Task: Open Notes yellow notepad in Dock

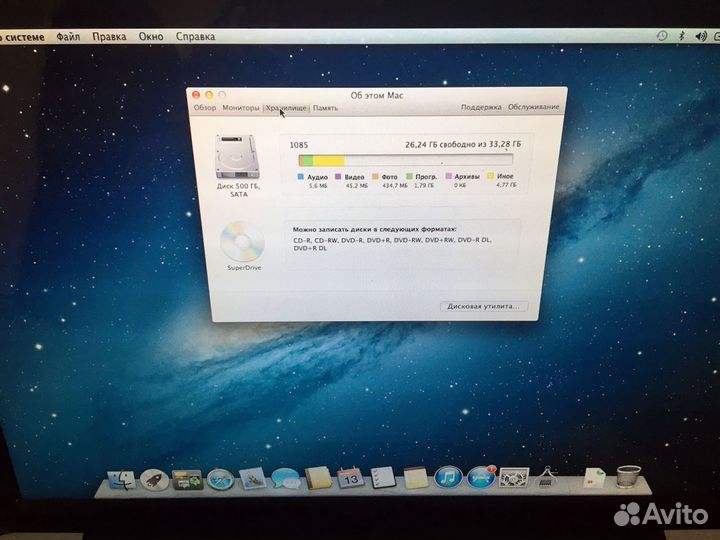Action: 416,478
